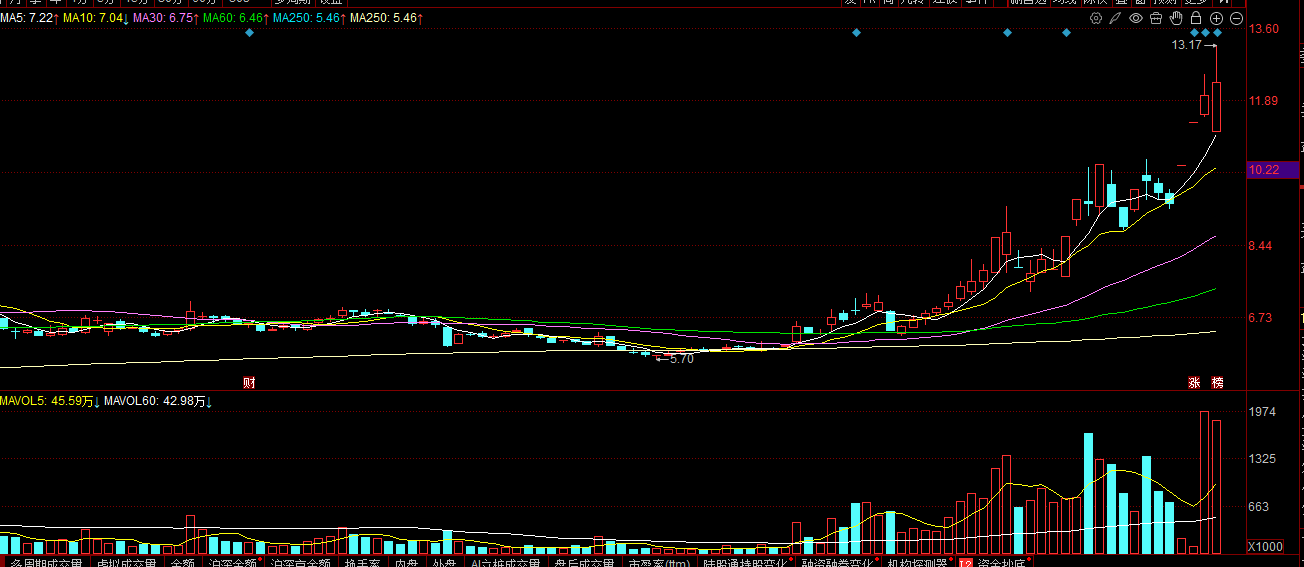The width and height of the screenshot is (1304, 567).
Task: Toggle the eye visibility icon
Action: (1136, 18)
